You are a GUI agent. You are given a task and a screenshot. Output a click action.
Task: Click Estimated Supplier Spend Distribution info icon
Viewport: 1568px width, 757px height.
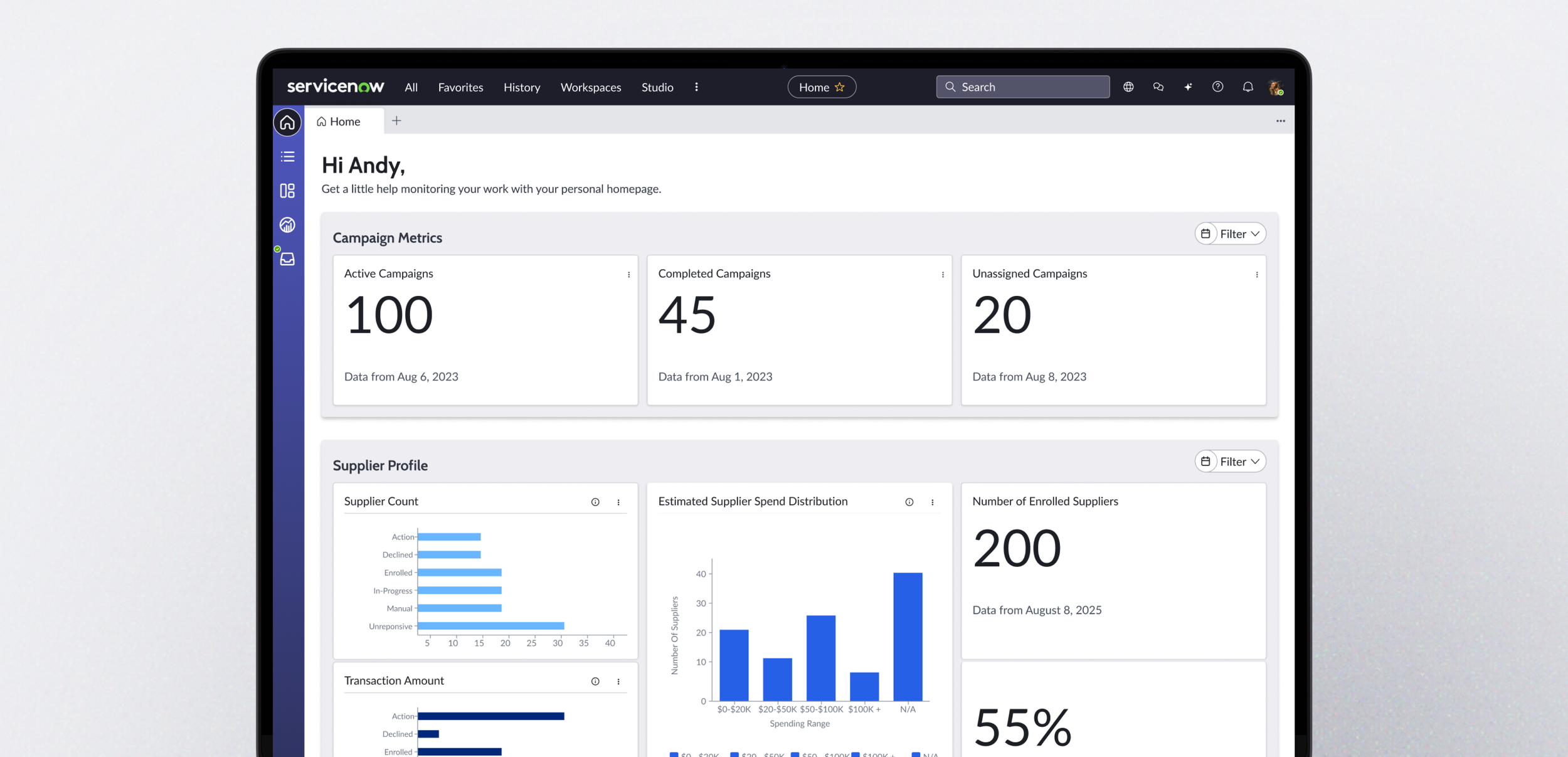909,502
